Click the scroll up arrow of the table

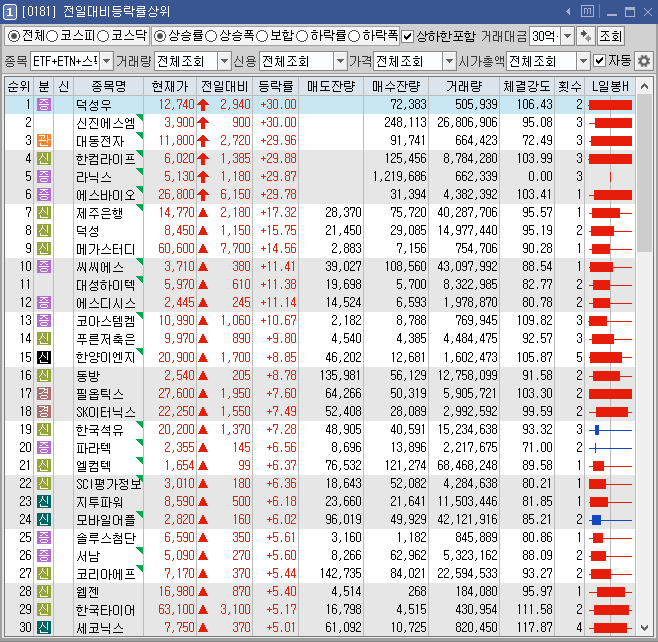click(x=644, y=86)
